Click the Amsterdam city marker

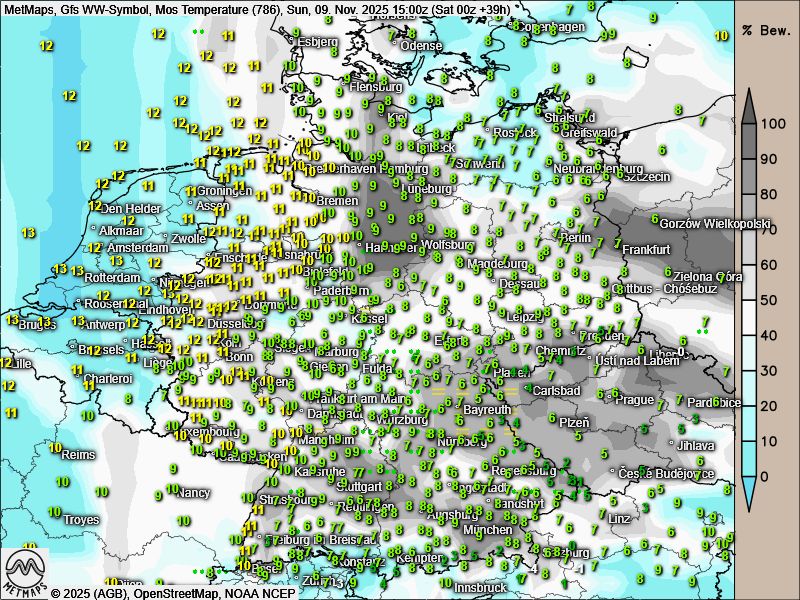click(x=103, y=247)
